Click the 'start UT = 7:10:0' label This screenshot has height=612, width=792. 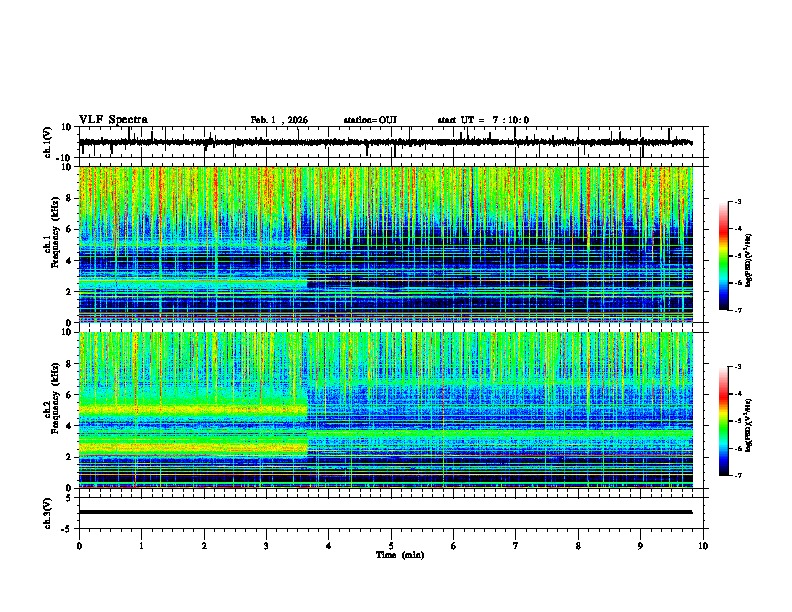point(483,120)
